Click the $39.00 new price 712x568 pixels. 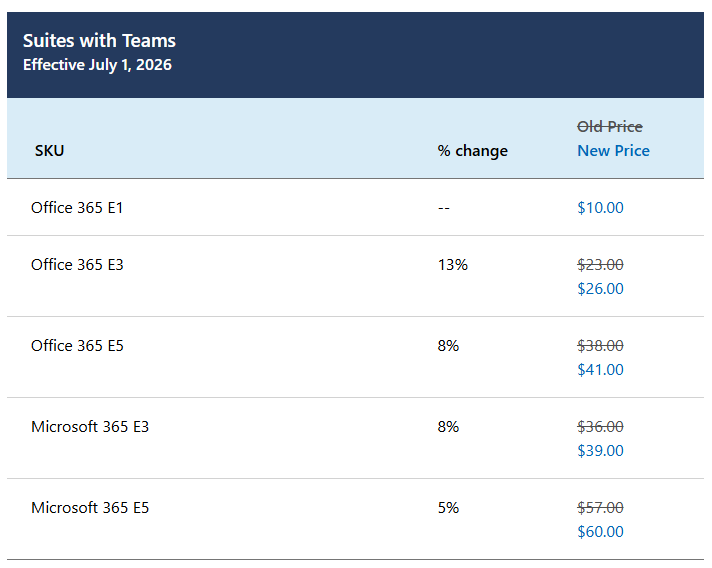(600, 451)
